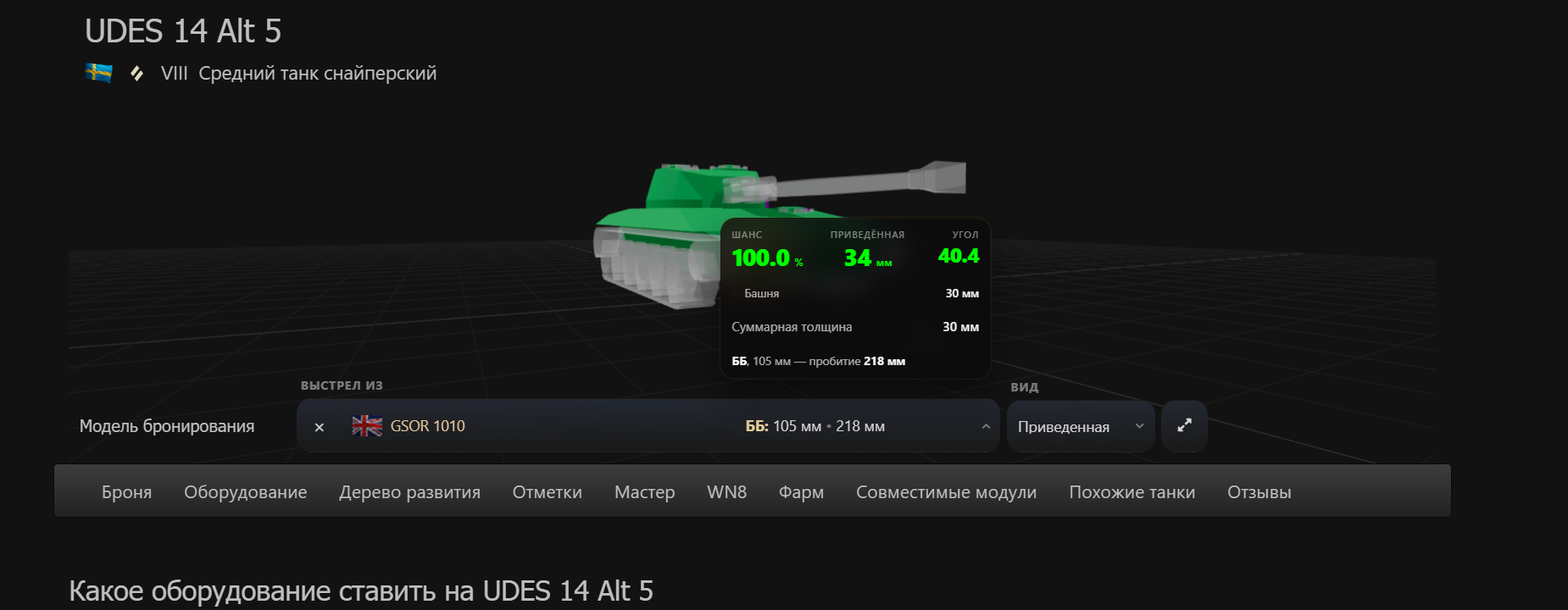Click 'Средний танк снайперский' class text

[x=318, y=74]
